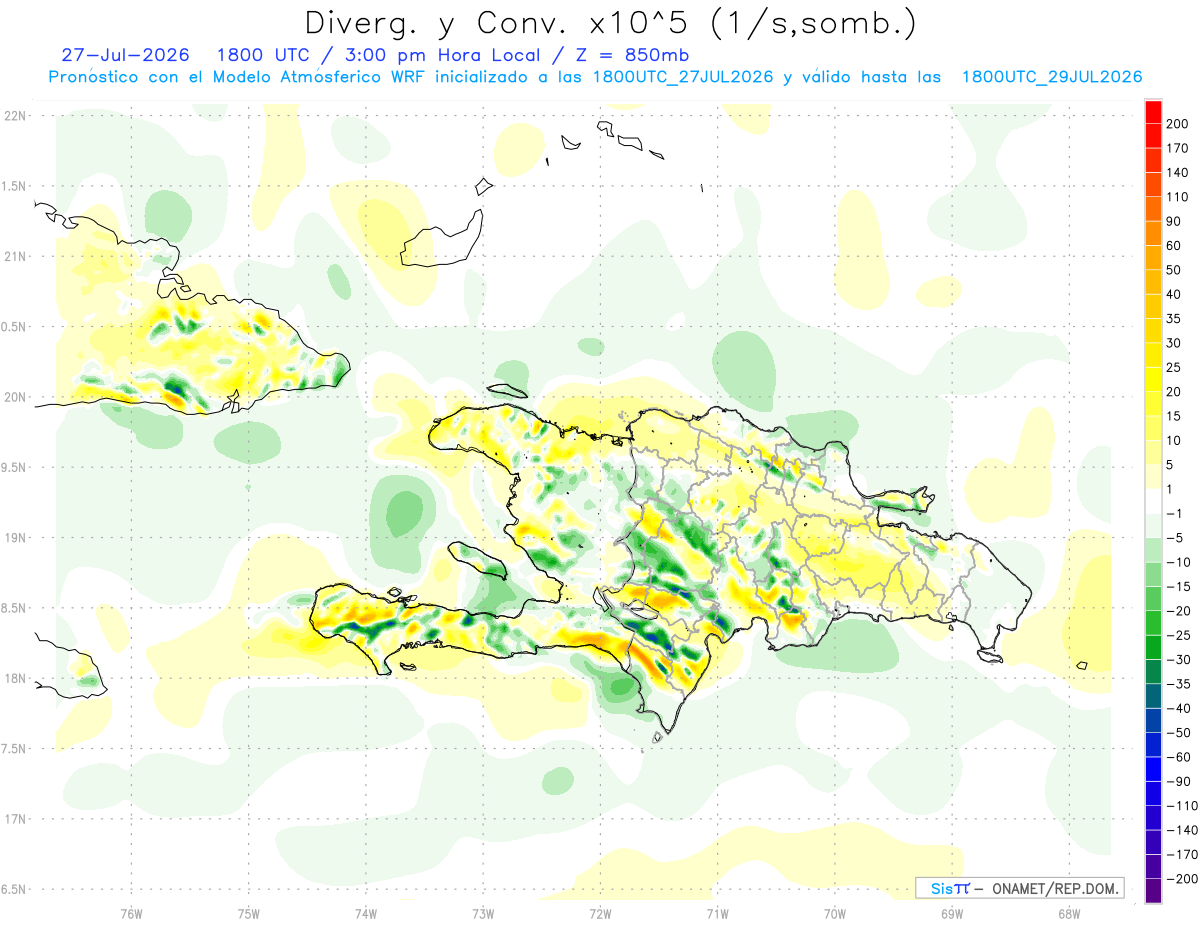Image resolution: width=1200 pixels, height=927 pixels.
Task: Click the '68W' longitude label
Action: tap(1069, 914)
